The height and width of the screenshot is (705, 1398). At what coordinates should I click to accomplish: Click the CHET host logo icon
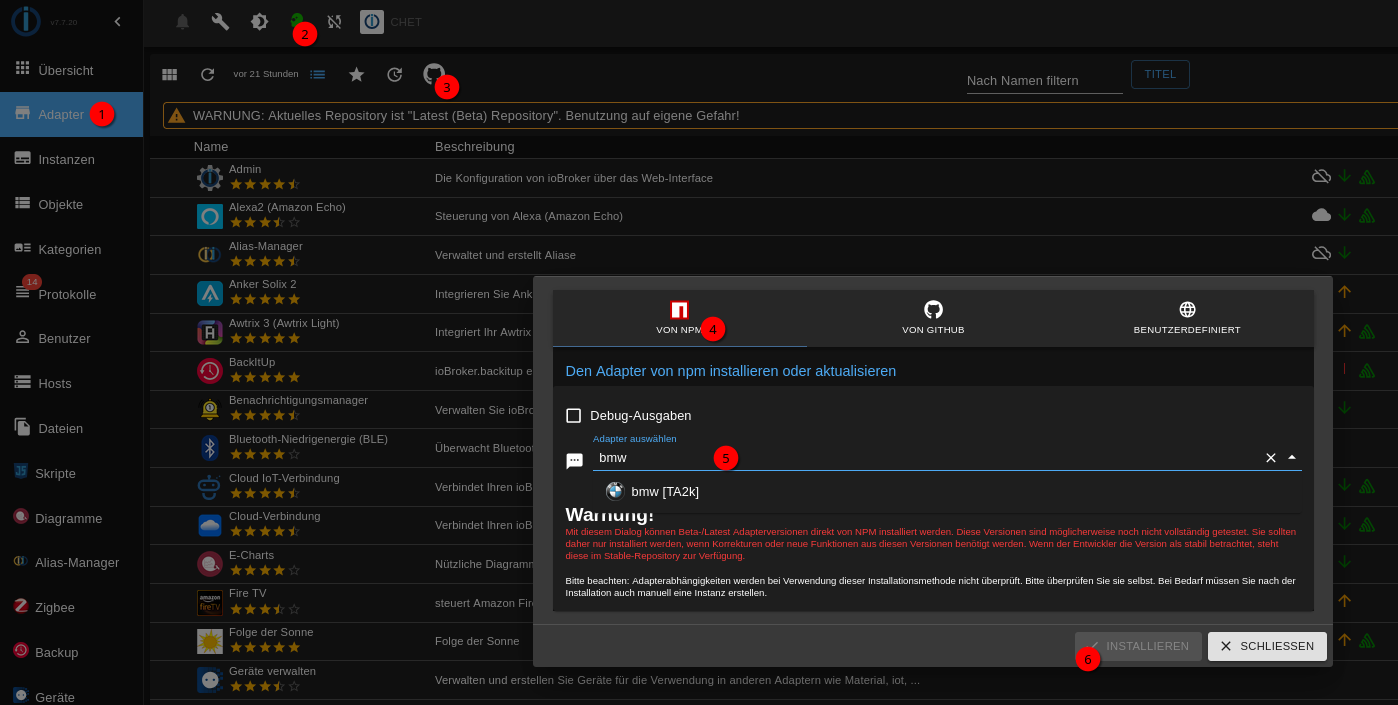372,21
